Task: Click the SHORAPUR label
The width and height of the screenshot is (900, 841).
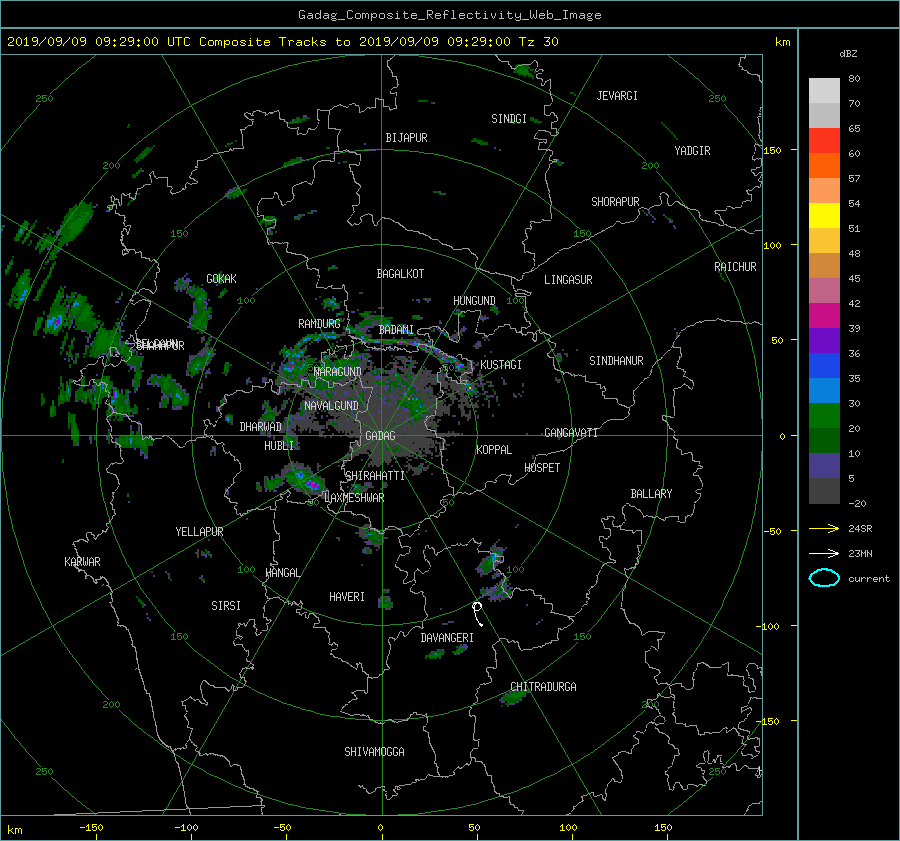Action: (x=615, y=202)
